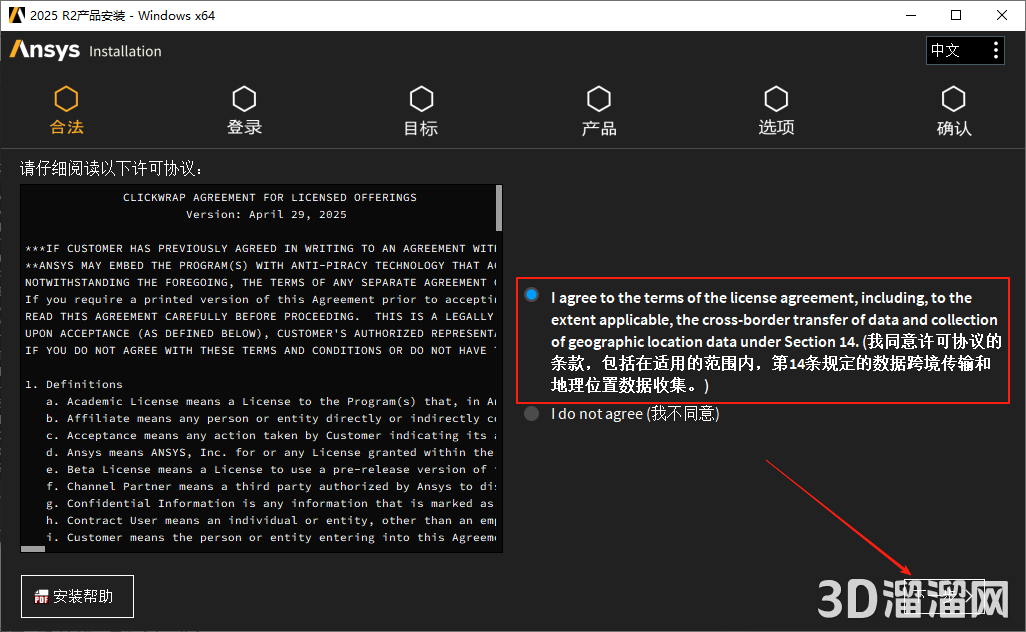Click the 产品 step label

[599, 128]
